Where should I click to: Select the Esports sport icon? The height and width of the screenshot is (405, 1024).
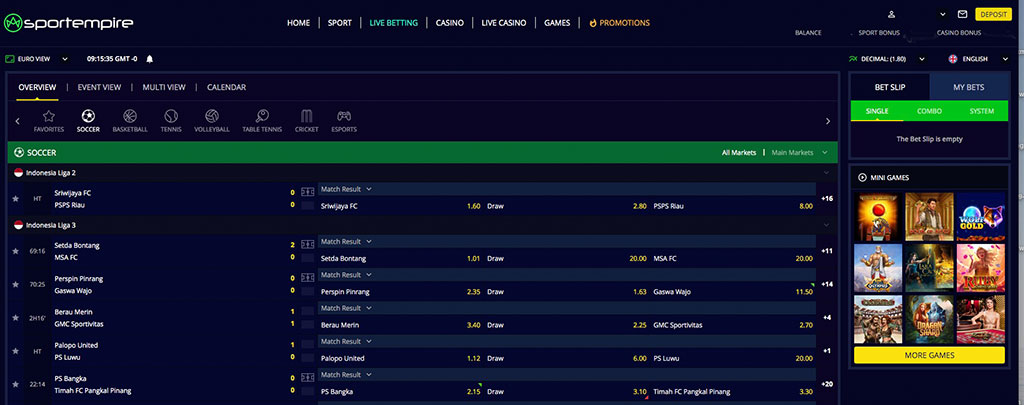[344, 121]
